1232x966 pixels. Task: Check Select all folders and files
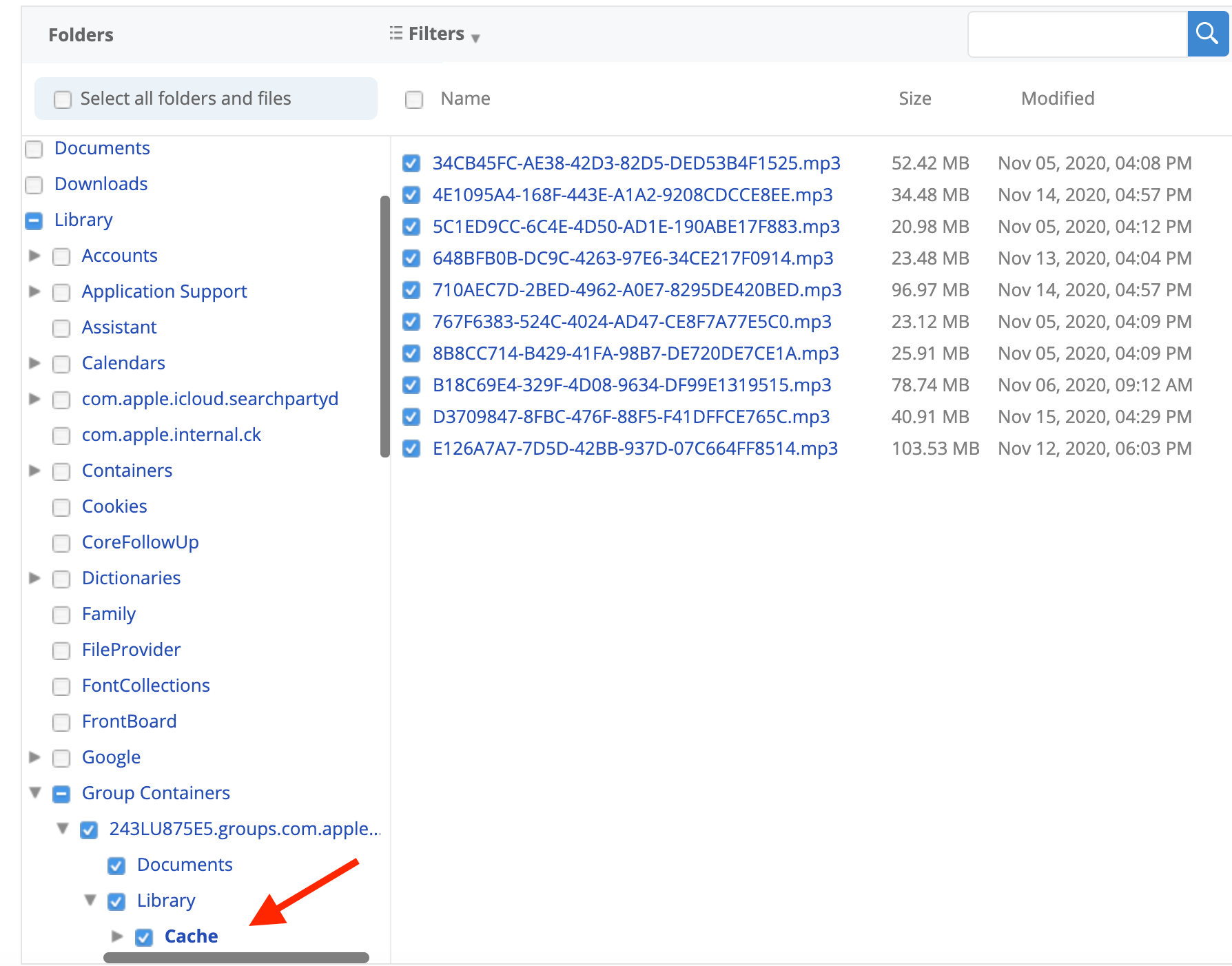pyautogui.click(x=63, y=99)
